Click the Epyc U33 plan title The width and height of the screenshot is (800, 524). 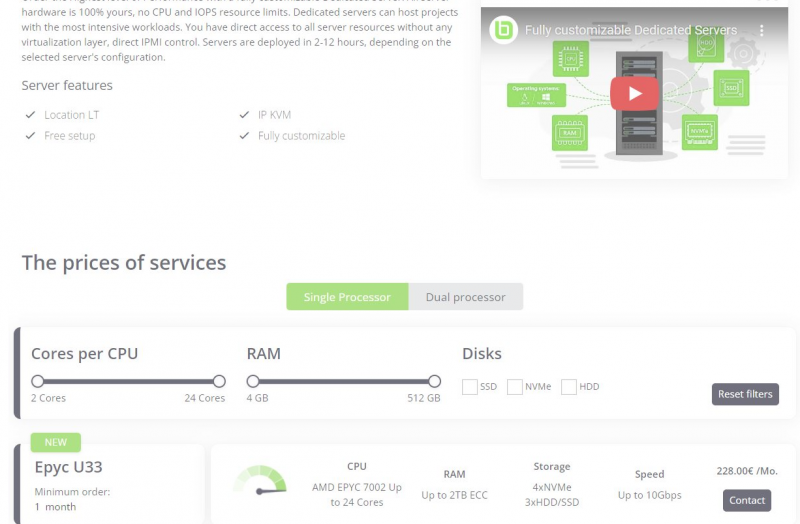coord(68,467)
